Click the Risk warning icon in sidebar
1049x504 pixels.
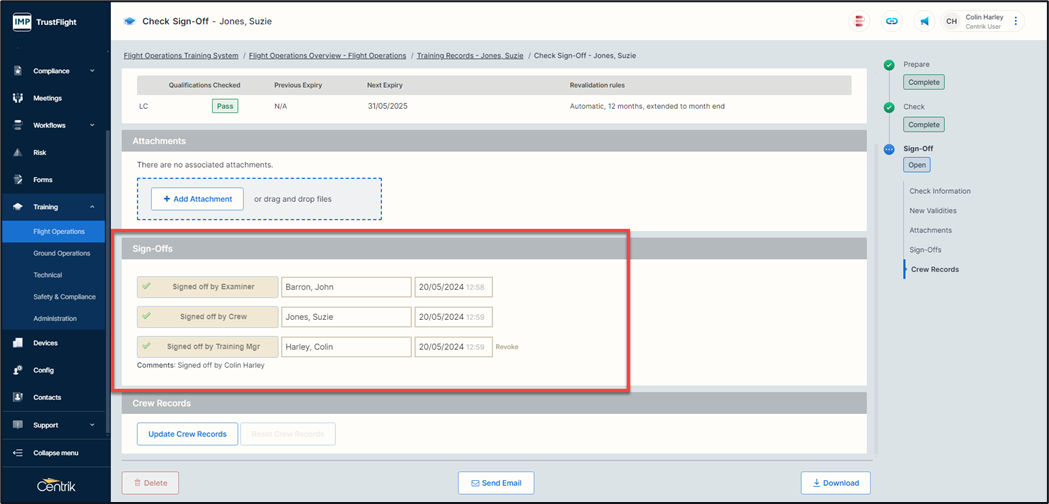18,153
